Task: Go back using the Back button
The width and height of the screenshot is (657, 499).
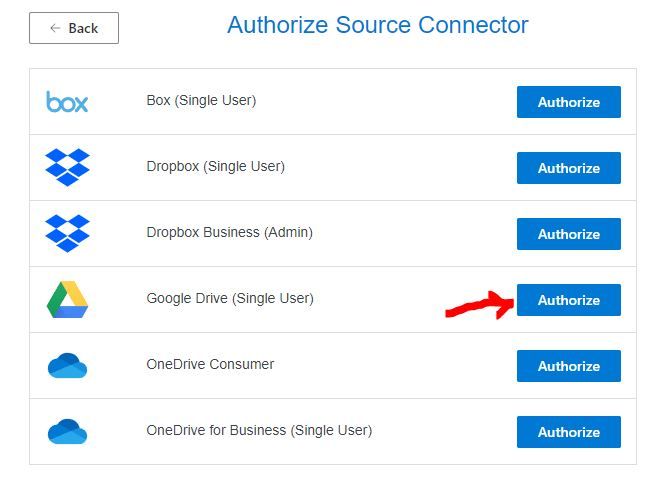Action: [74, 28]
